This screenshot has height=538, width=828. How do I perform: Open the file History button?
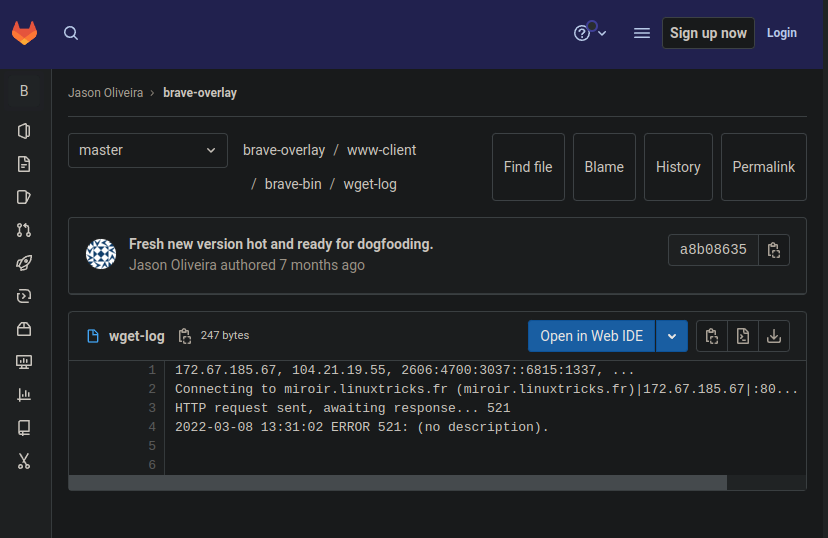pyautogui.click(x=678, y=167)
